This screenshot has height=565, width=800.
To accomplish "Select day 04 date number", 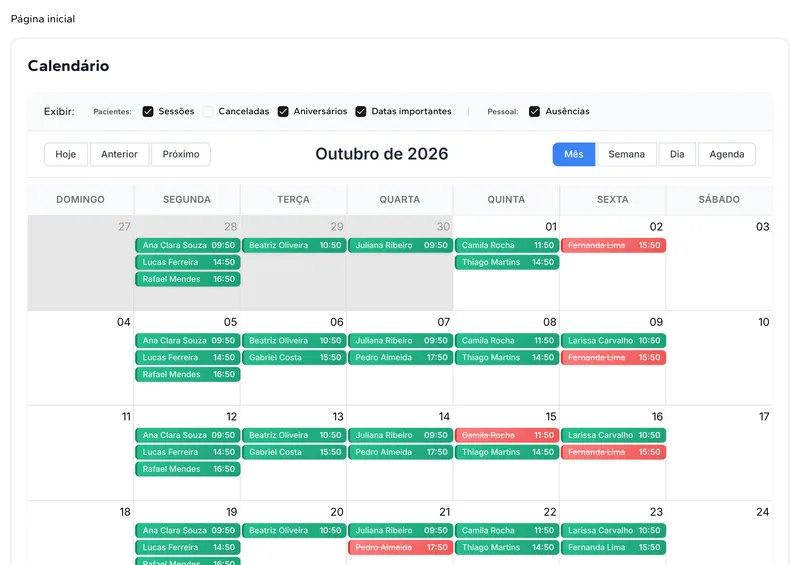I will (123, 322).
